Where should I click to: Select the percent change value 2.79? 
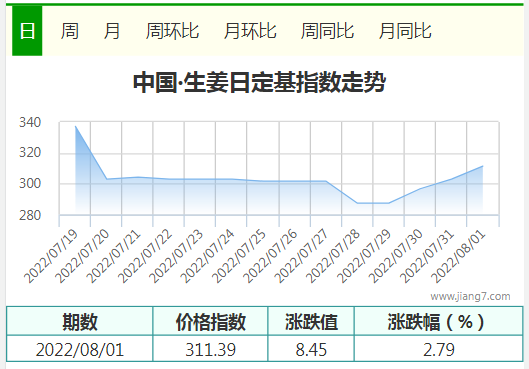[439, 349]
